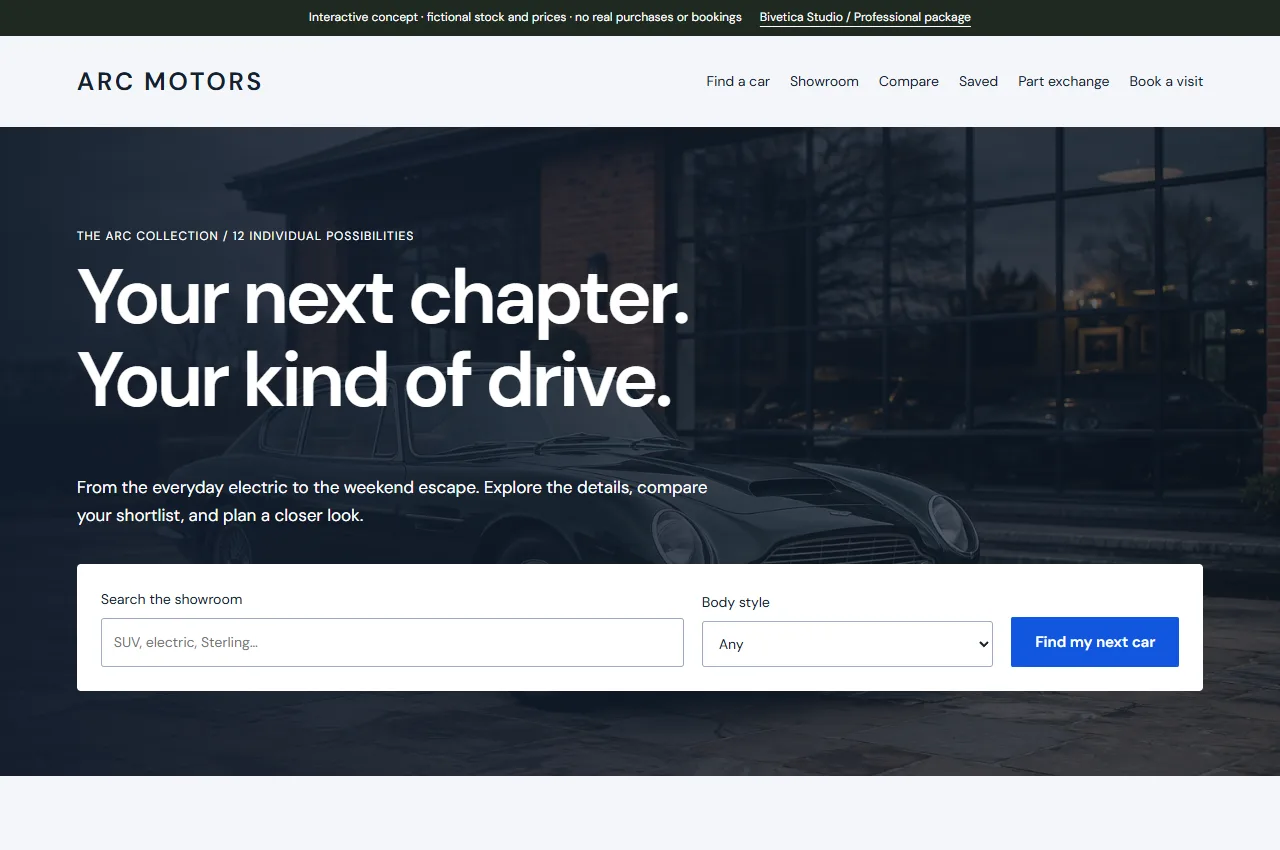This screenshot has width=1280, height=850.
Task: Go to Find a car
Action: (x=738, y=81)
